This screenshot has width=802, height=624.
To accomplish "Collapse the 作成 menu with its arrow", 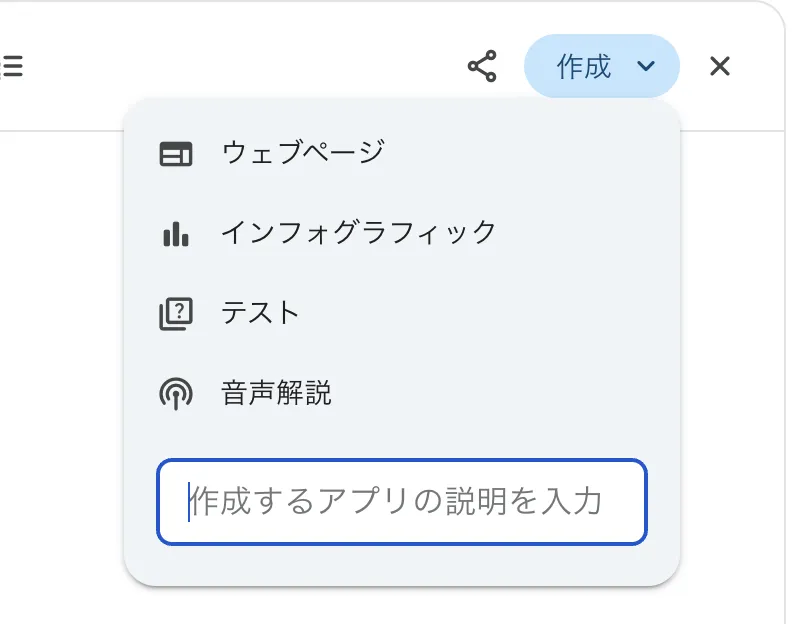I will tap(644, 66).
